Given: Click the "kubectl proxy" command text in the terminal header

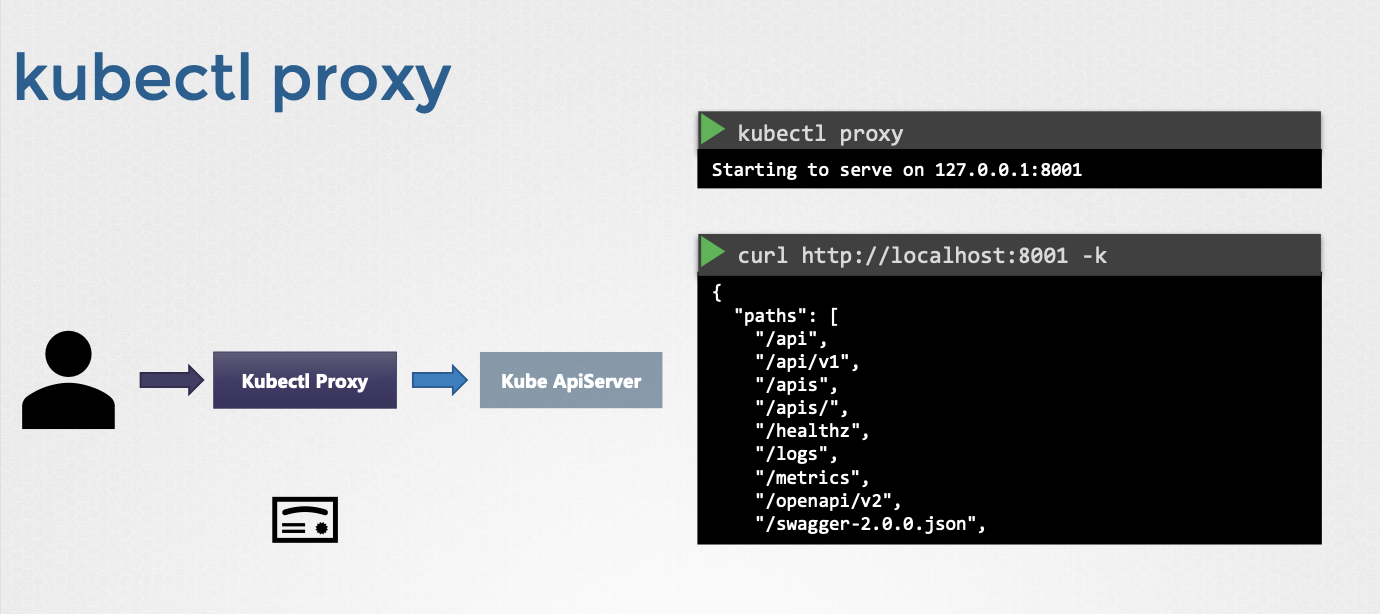Looking at the screenshot, I should pyautogui.click(x=820, y=133).
